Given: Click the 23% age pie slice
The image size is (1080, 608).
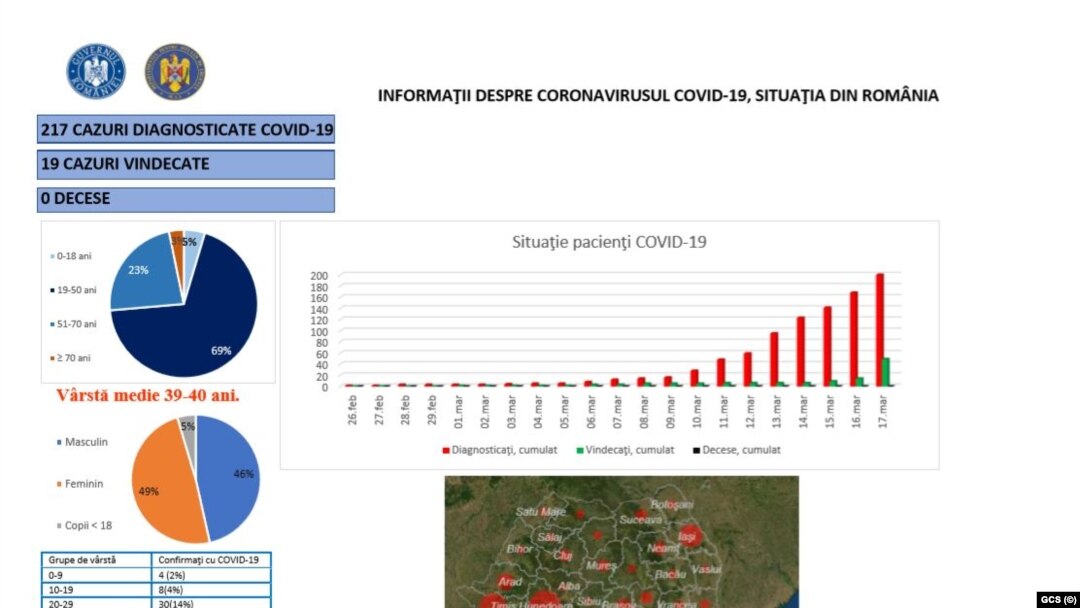Looking at the screenshot, I should pos(140,274).
